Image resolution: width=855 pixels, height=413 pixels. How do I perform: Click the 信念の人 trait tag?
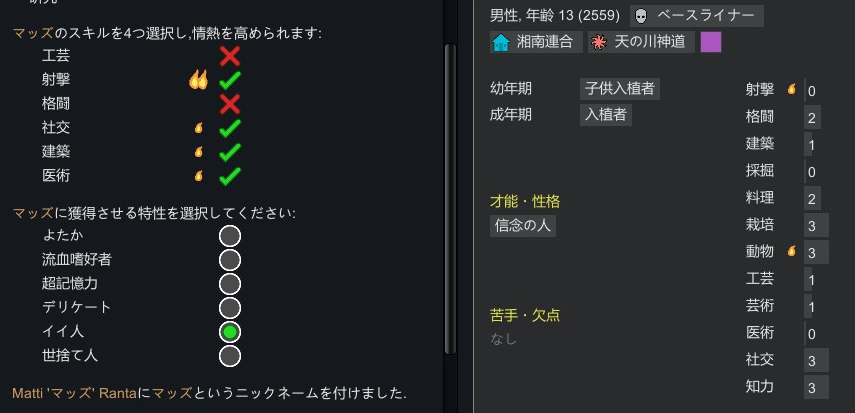[523, 226]
